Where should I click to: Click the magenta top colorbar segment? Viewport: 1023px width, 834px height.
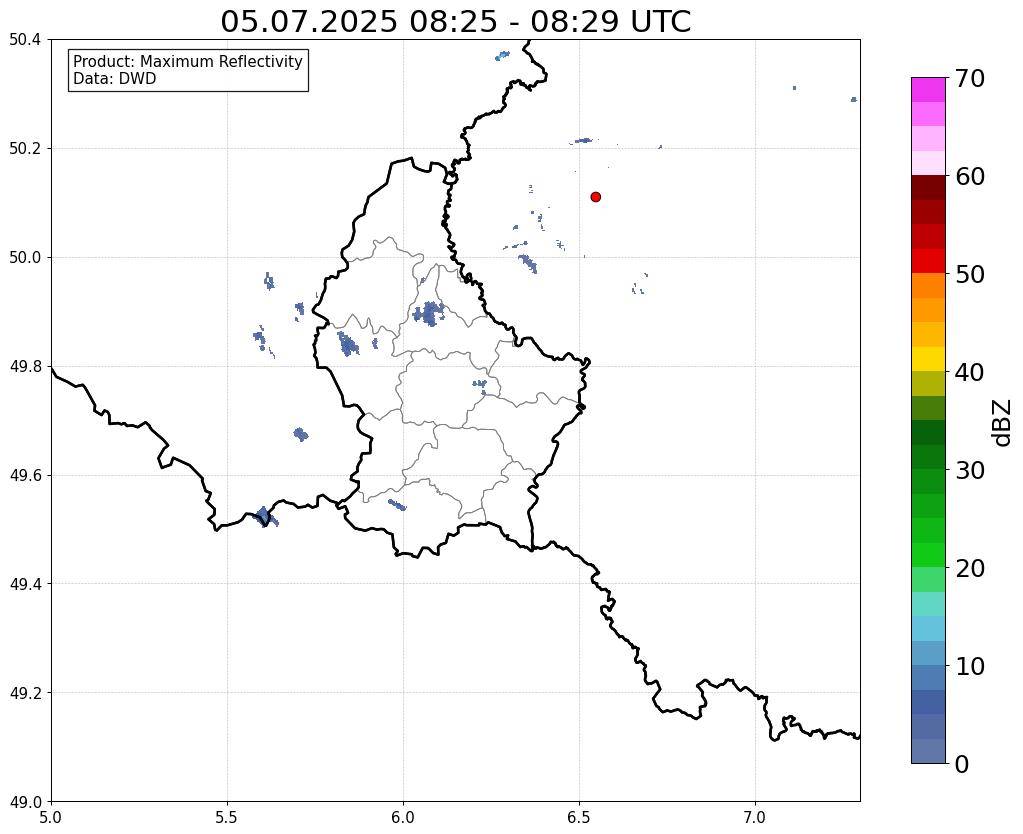click(x=928, y=90)
